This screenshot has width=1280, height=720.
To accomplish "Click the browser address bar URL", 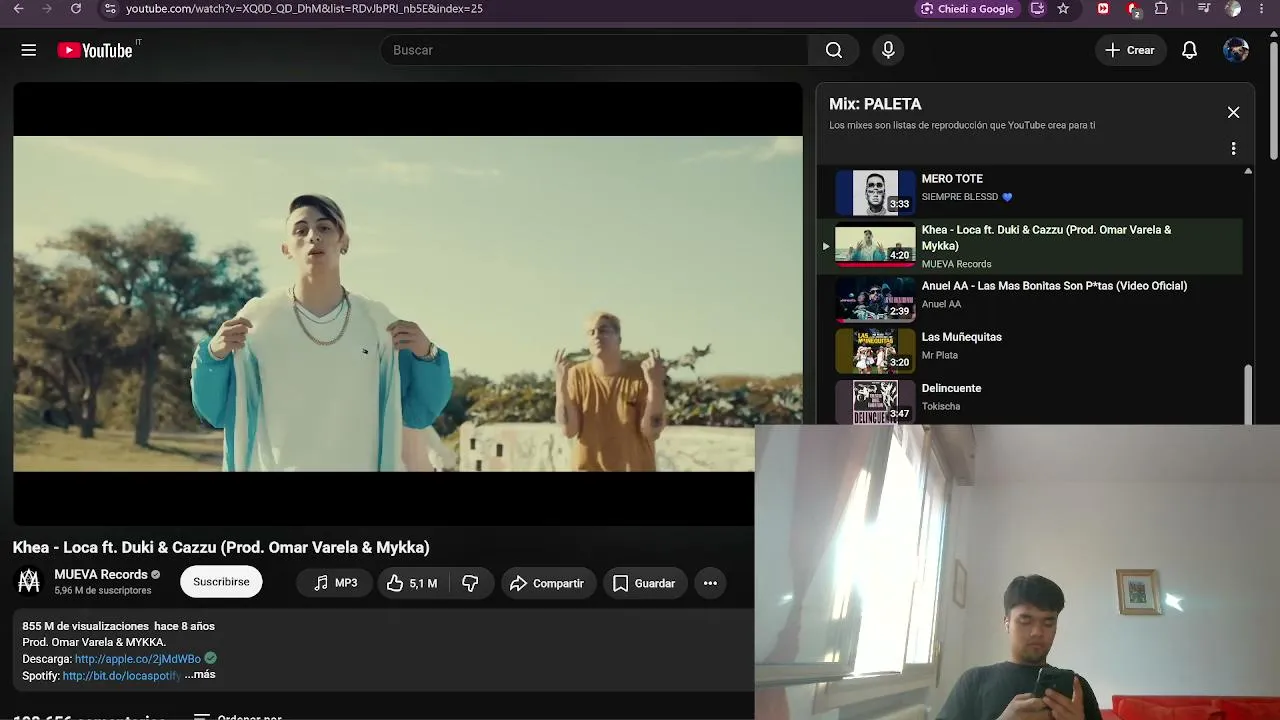I will pyautogui.click(x=304, y=9).
